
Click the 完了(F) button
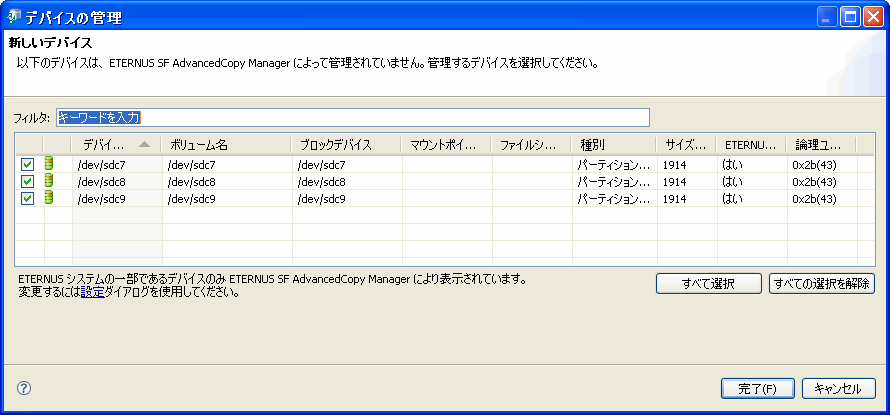(x=757, y=389)
